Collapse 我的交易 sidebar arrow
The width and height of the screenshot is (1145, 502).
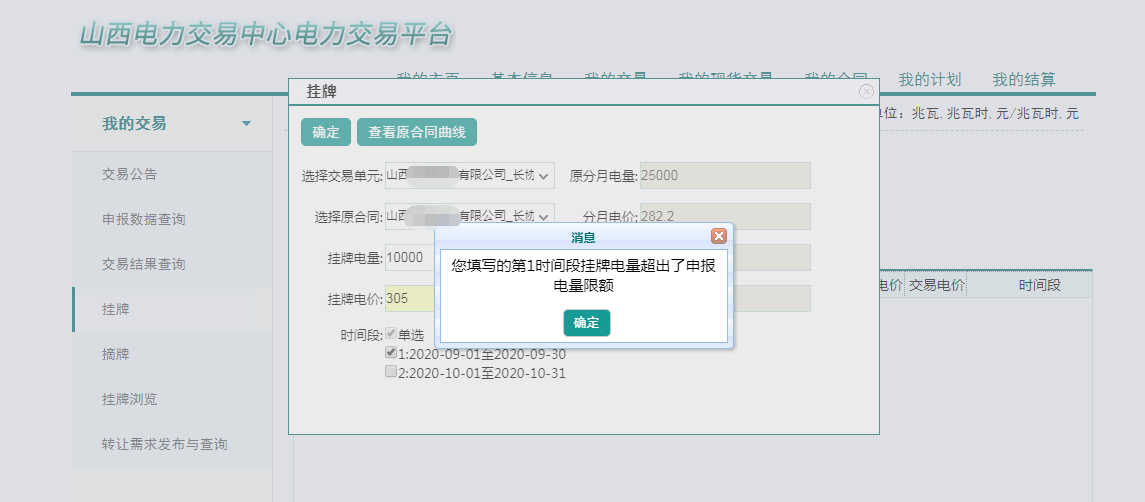pos(247,124)
